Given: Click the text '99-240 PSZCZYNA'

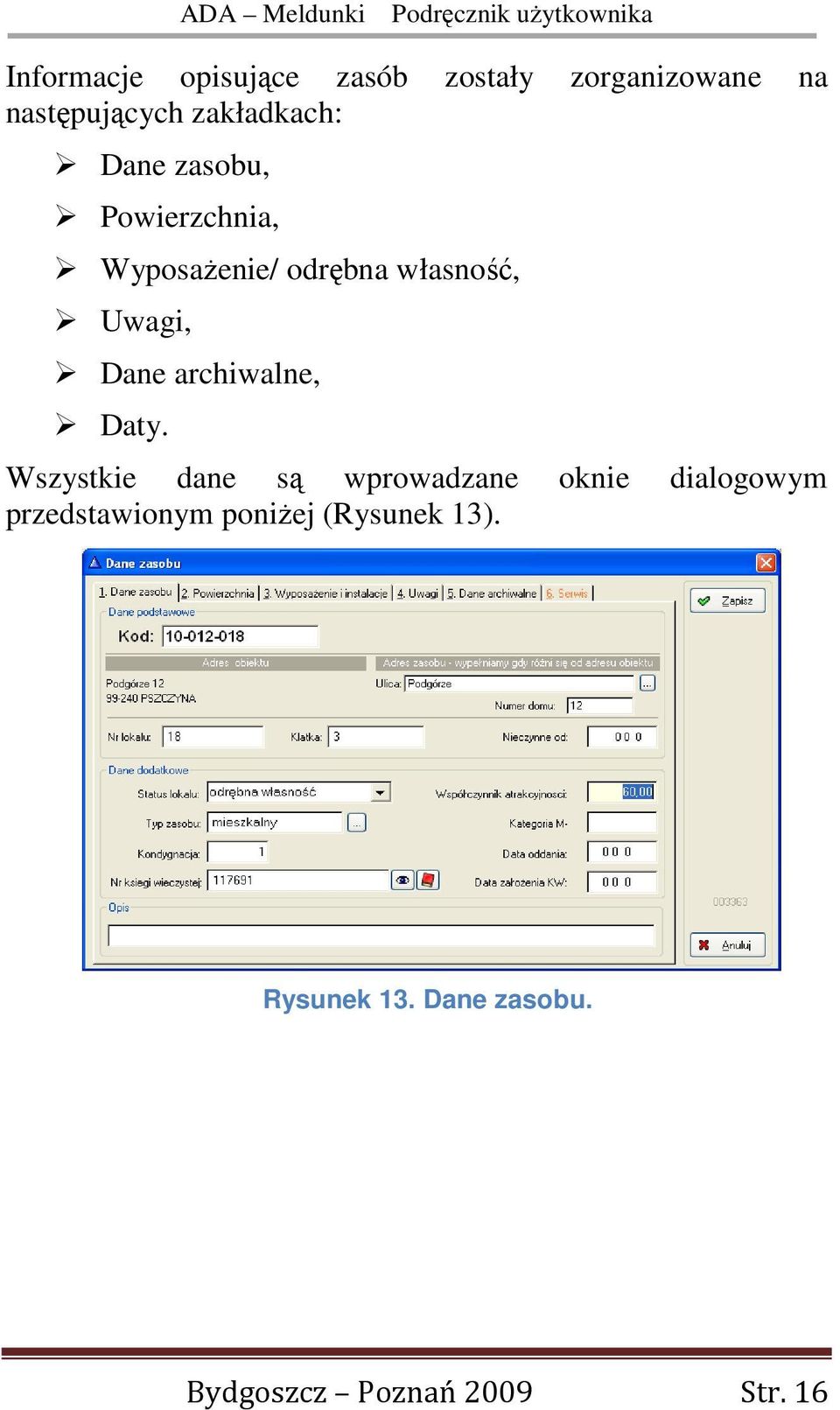Looking at the screenshot, I should coord(150,698).
